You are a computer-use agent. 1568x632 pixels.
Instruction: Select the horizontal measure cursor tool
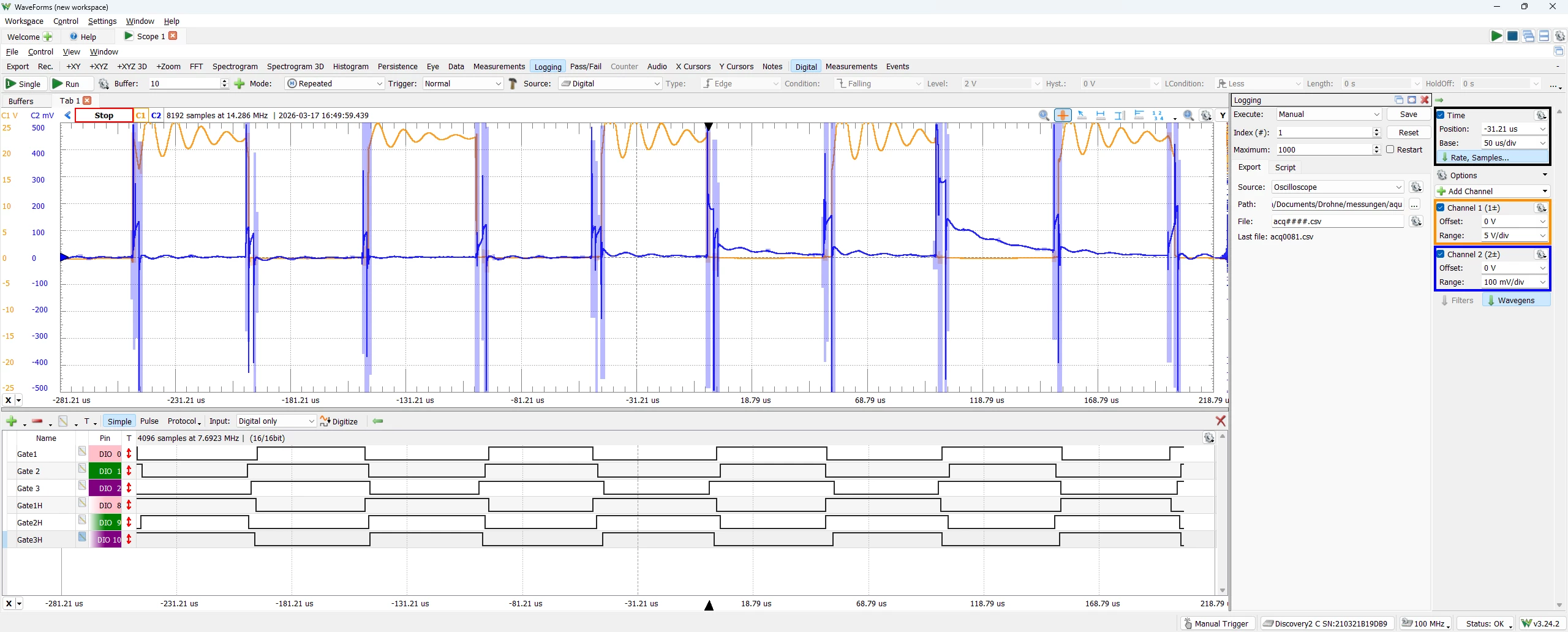click(x=1101, y=115)
